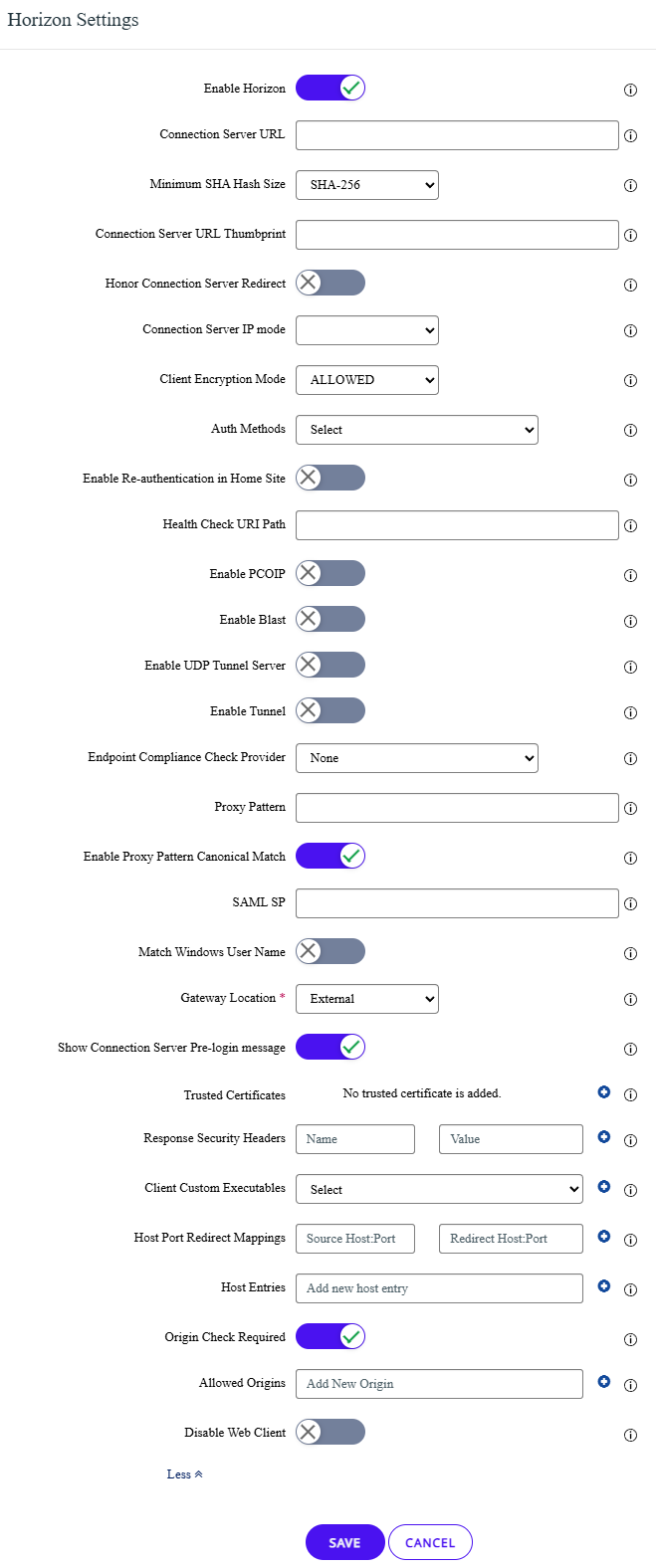Toggle Enable Blast on
The image size is (656, 1568).
330,619
